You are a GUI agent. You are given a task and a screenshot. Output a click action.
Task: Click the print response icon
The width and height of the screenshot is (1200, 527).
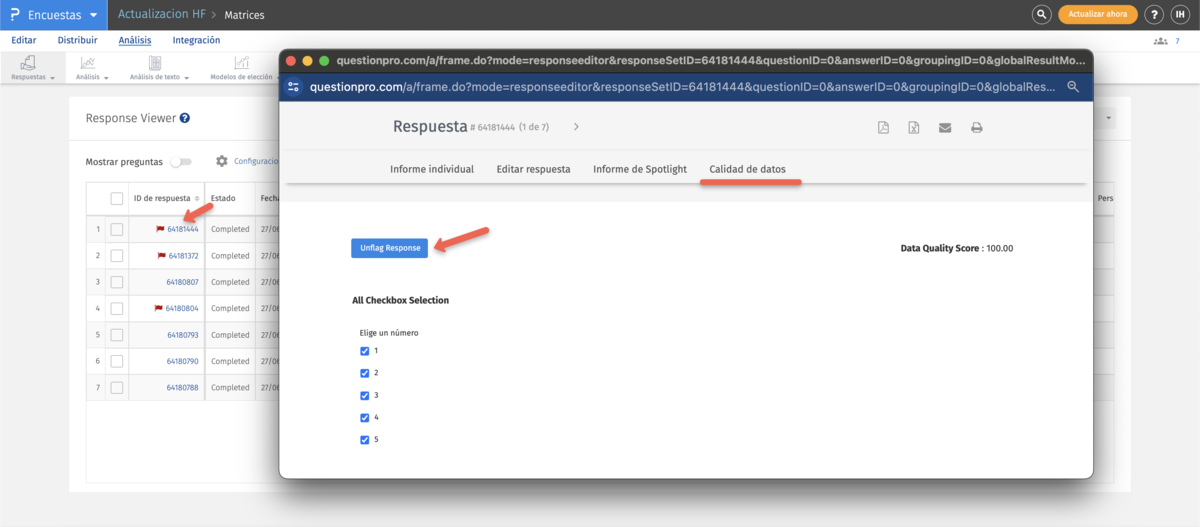[x=977, y=127]
